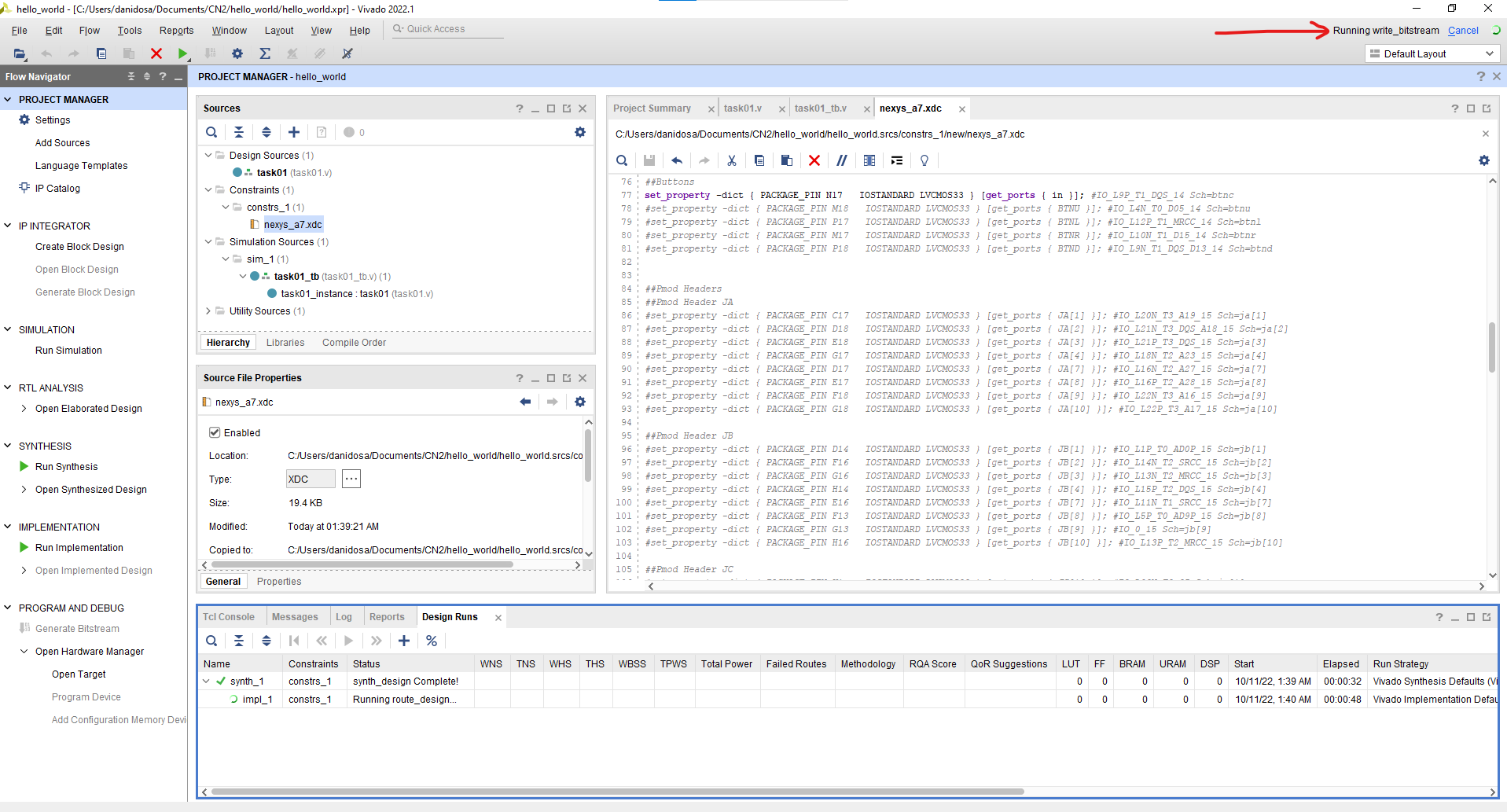The height and width of the screenshot is (812, 1507).
Task: Switch to Messages tab
Action: (295, 617)
